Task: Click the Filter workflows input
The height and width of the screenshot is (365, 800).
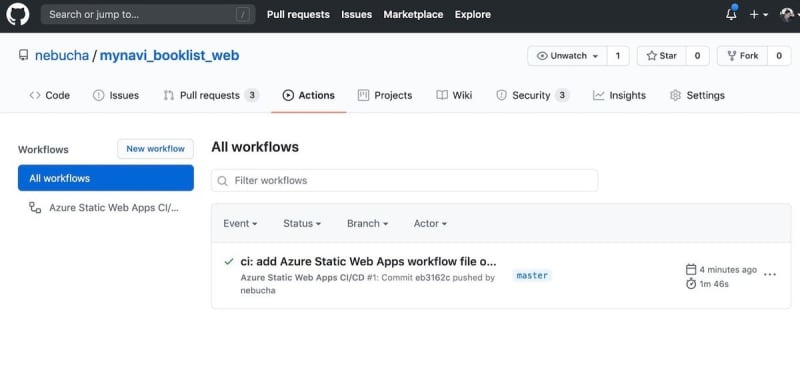Action: coord(405,181)
